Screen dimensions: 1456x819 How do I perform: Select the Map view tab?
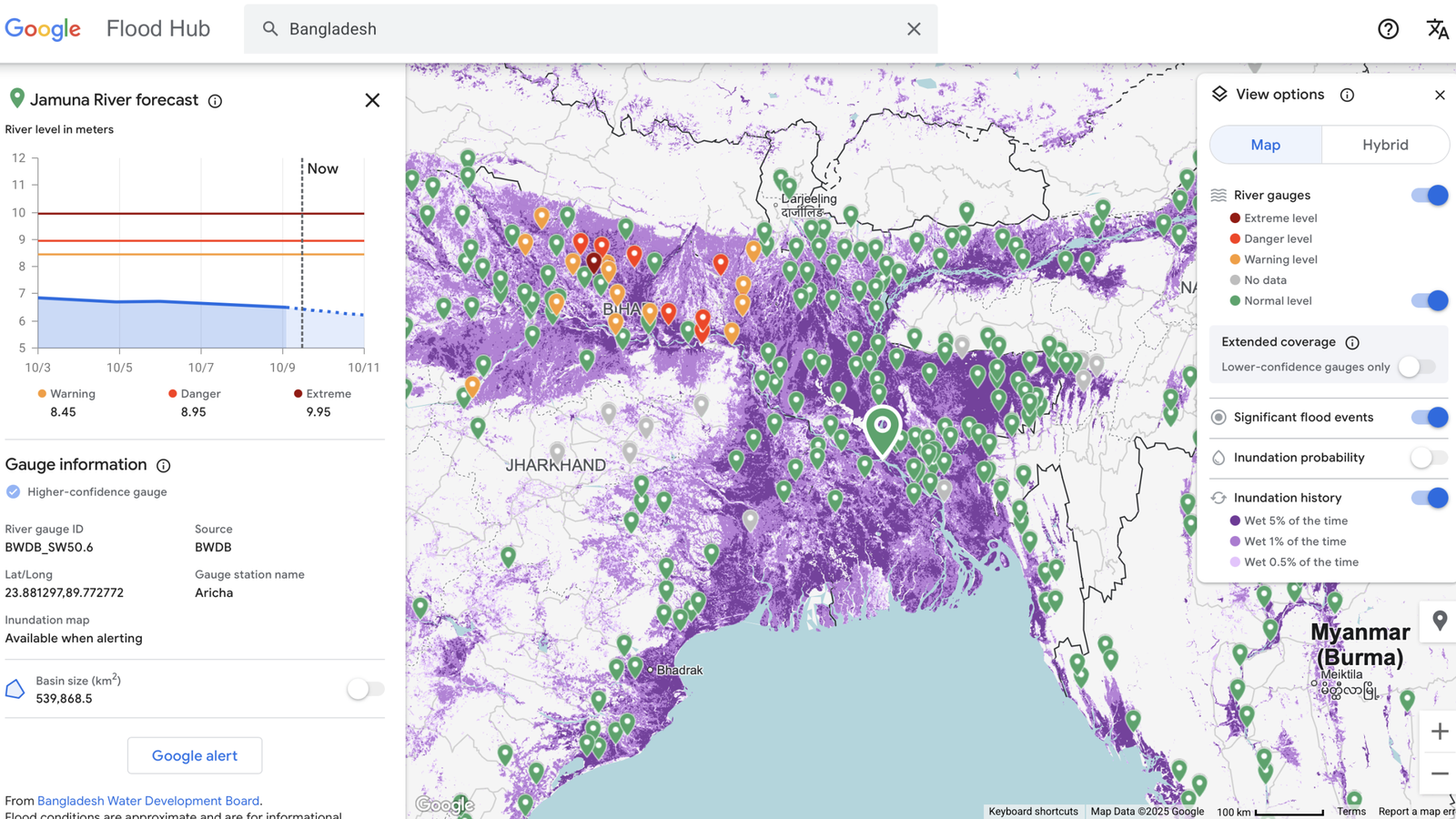tap(1265, 145)
